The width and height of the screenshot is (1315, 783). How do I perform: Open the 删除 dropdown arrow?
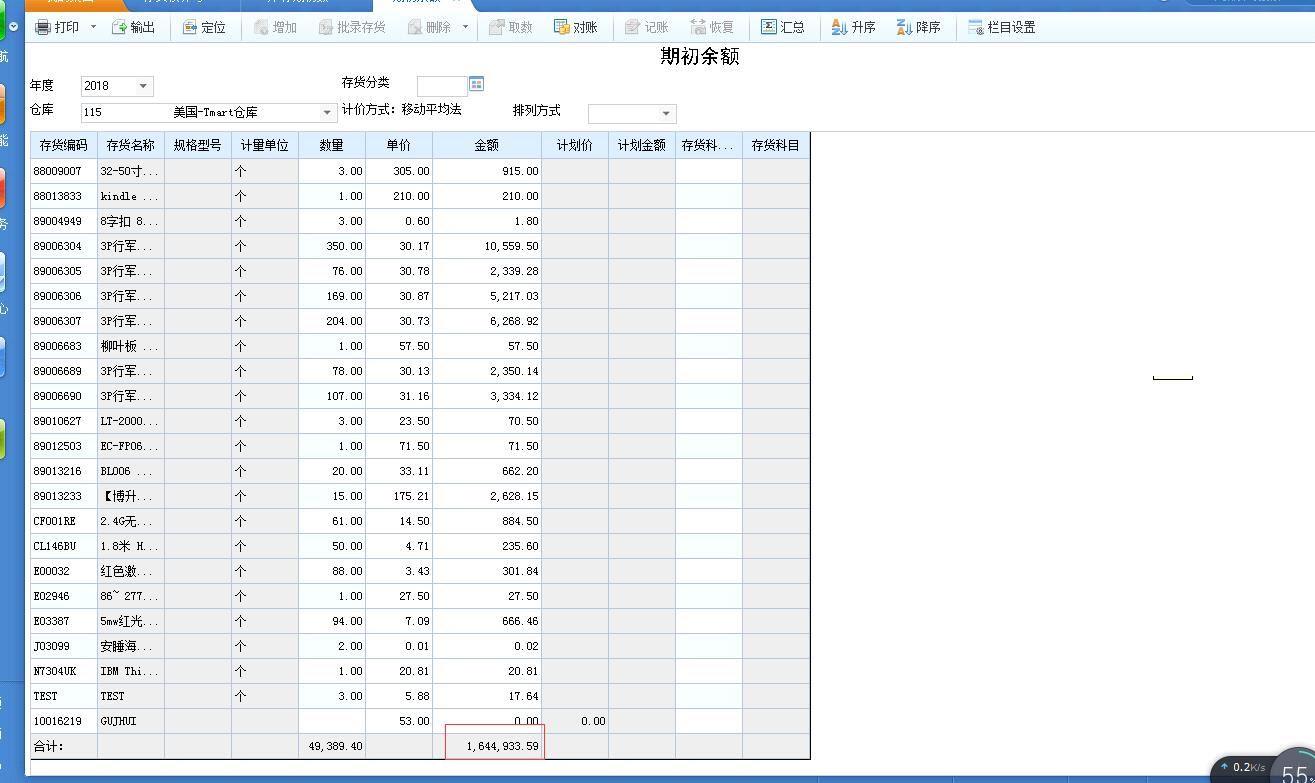(x=465, y=27)
